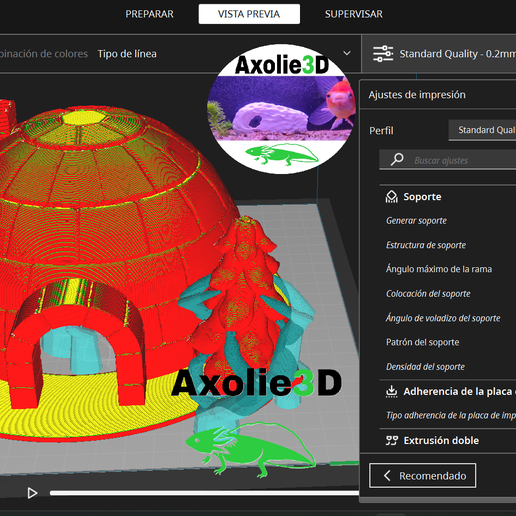Screen dimensions: 516x516
Task: Click the simulation progress slider track
Action: [204, 493]
